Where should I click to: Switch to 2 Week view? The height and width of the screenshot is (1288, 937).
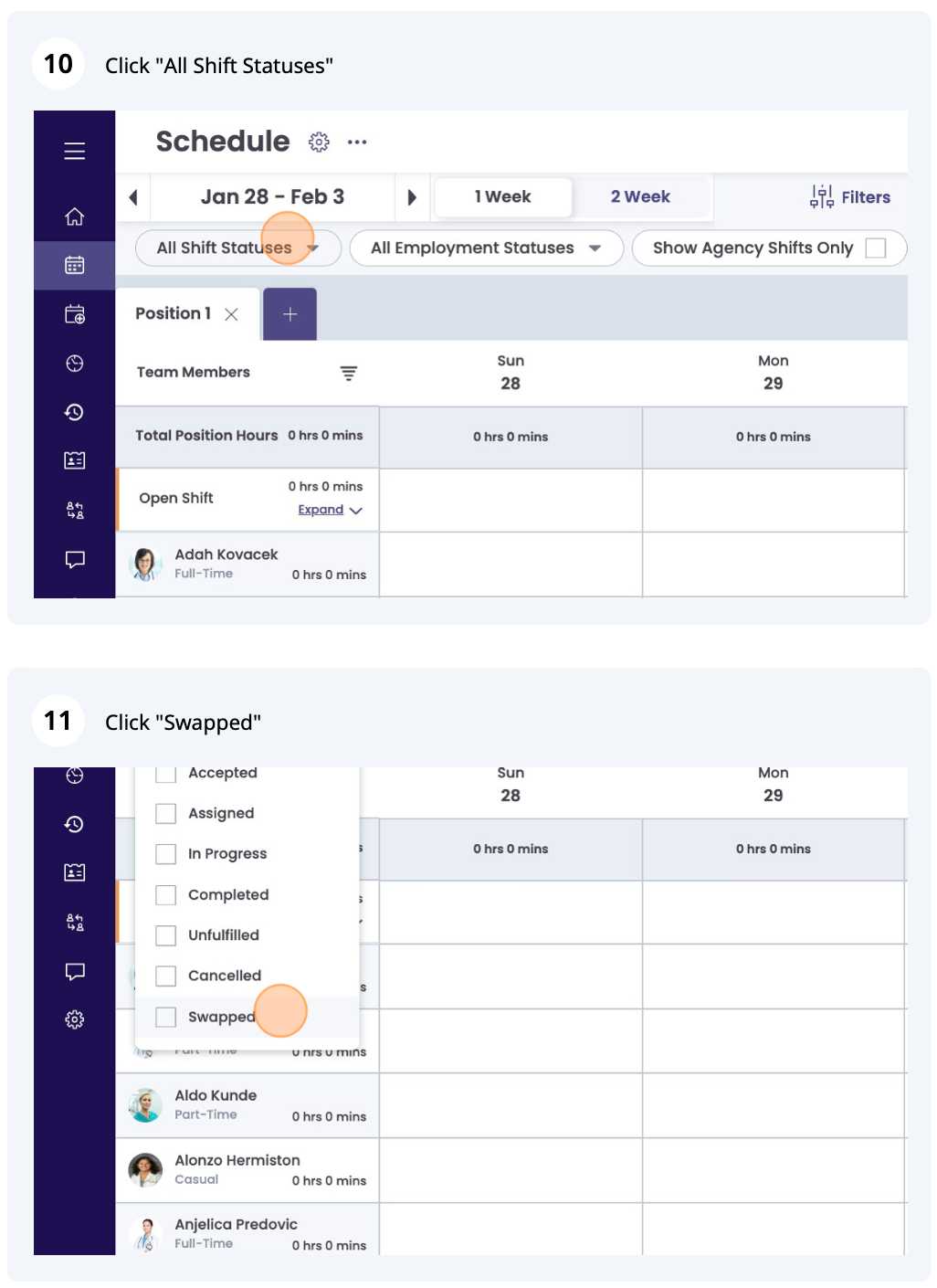pos(640,197)
